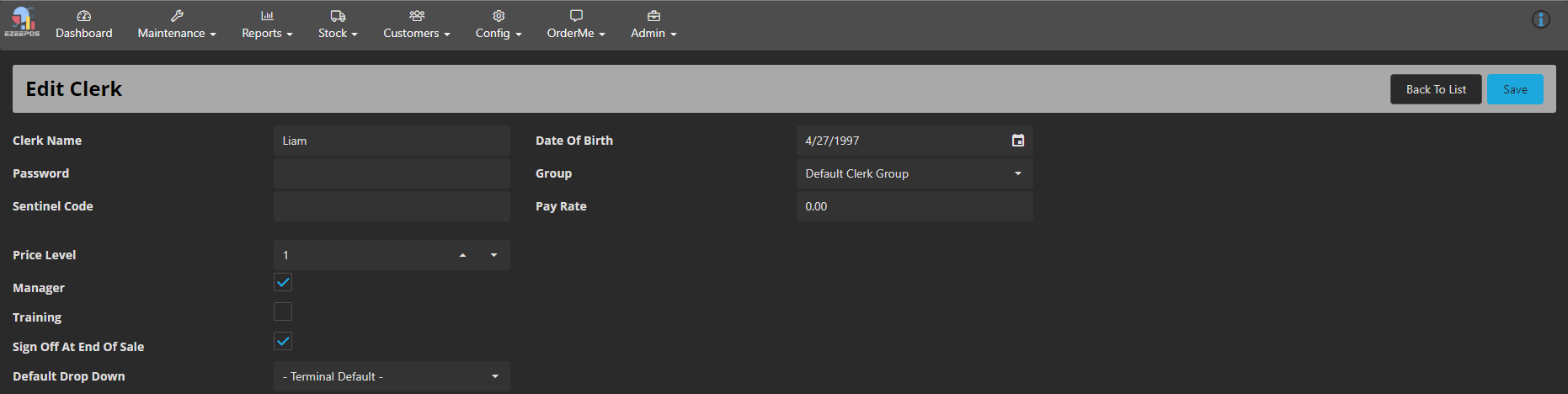The width and height of the screenshot is (1568, 394).
Task: Expand the Group dropdown
Action: click(x=1017, y=173)
